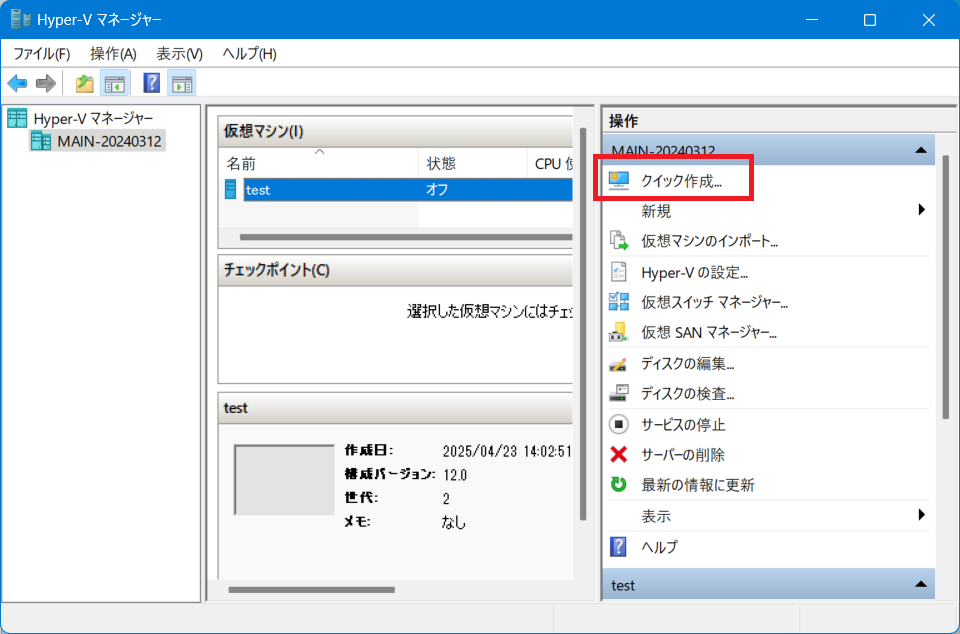
Task: Collapse the MAIN-20240312 actions section
Action: pos(921,150)
